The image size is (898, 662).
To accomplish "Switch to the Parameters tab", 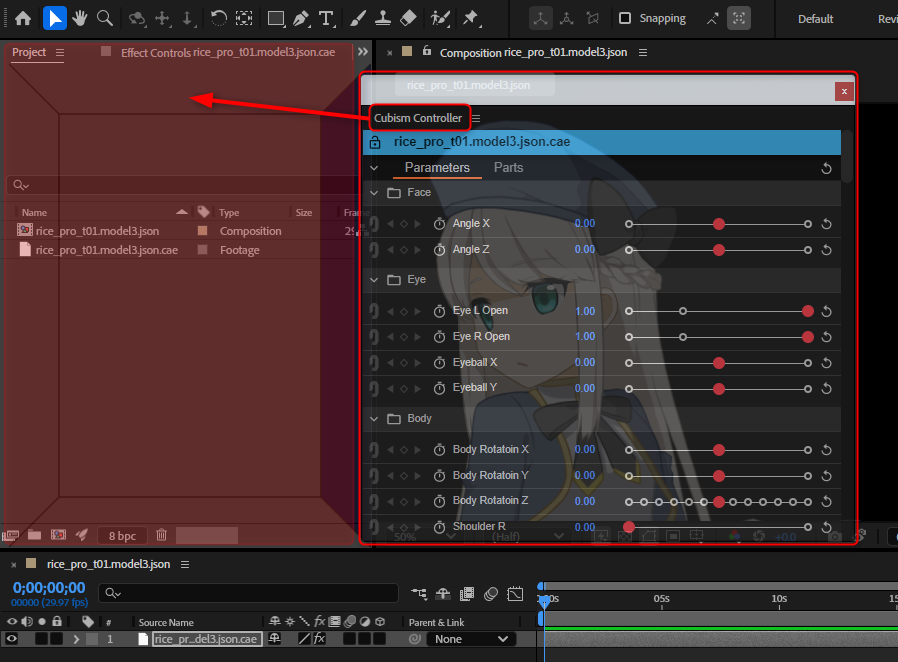I will coord(437,168).
